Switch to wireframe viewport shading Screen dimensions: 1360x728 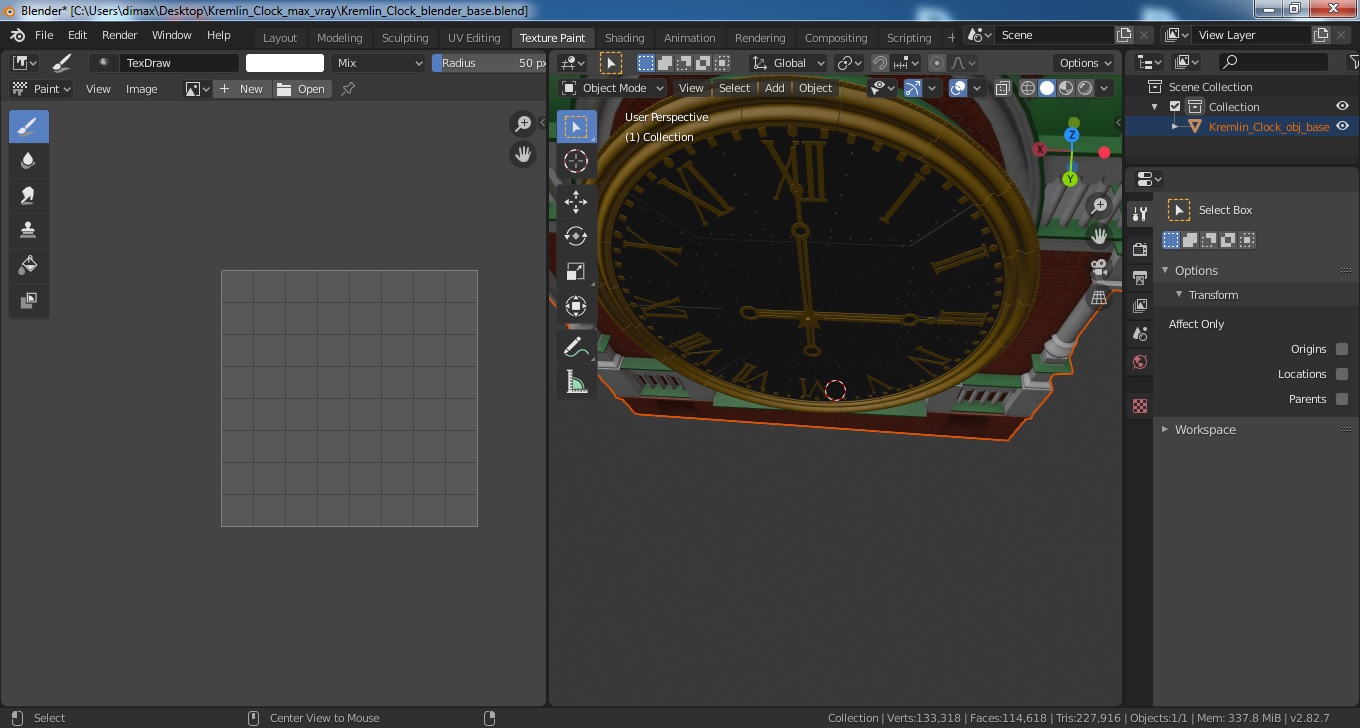point(1028,88)
